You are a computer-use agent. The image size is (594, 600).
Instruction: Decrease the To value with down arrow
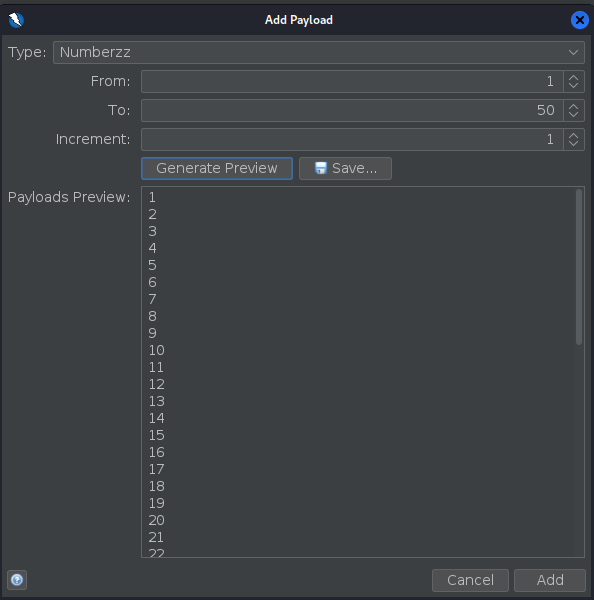coord(573,115)
